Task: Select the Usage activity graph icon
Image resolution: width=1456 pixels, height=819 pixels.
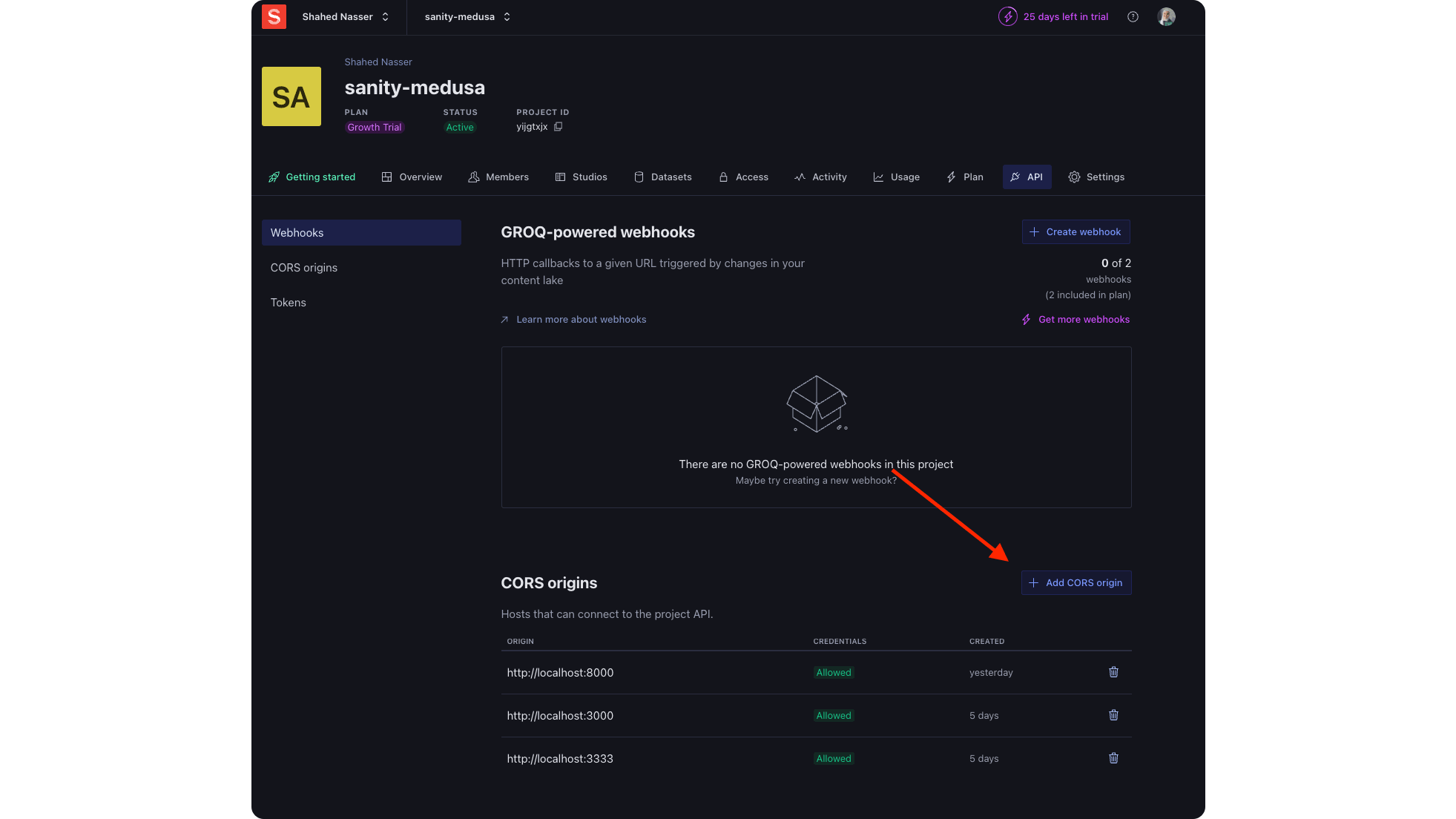Action: pyautogui.click(x=877, y=177)
